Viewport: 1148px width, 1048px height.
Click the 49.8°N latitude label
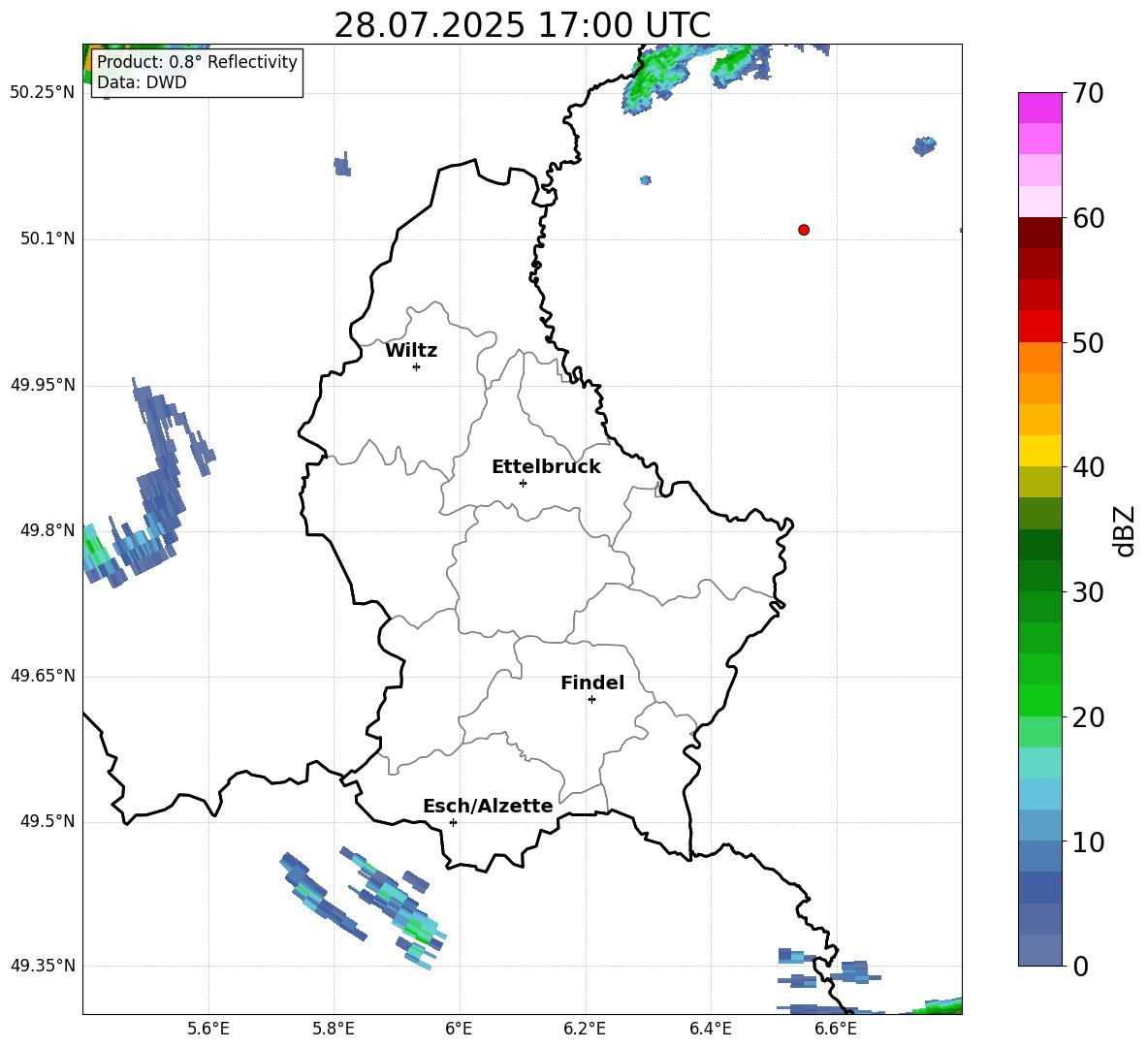tap(47, 530)
